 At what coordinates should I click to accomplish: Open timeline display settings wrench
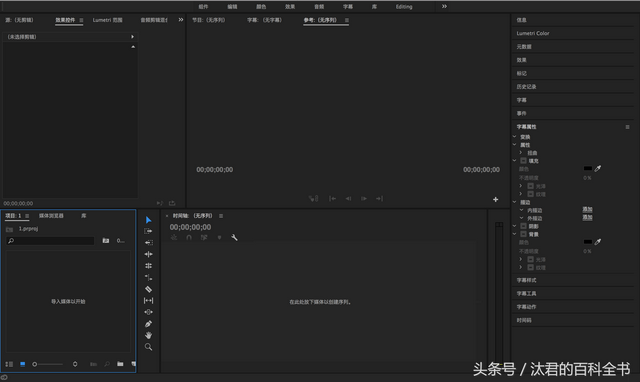click(234, 237)
